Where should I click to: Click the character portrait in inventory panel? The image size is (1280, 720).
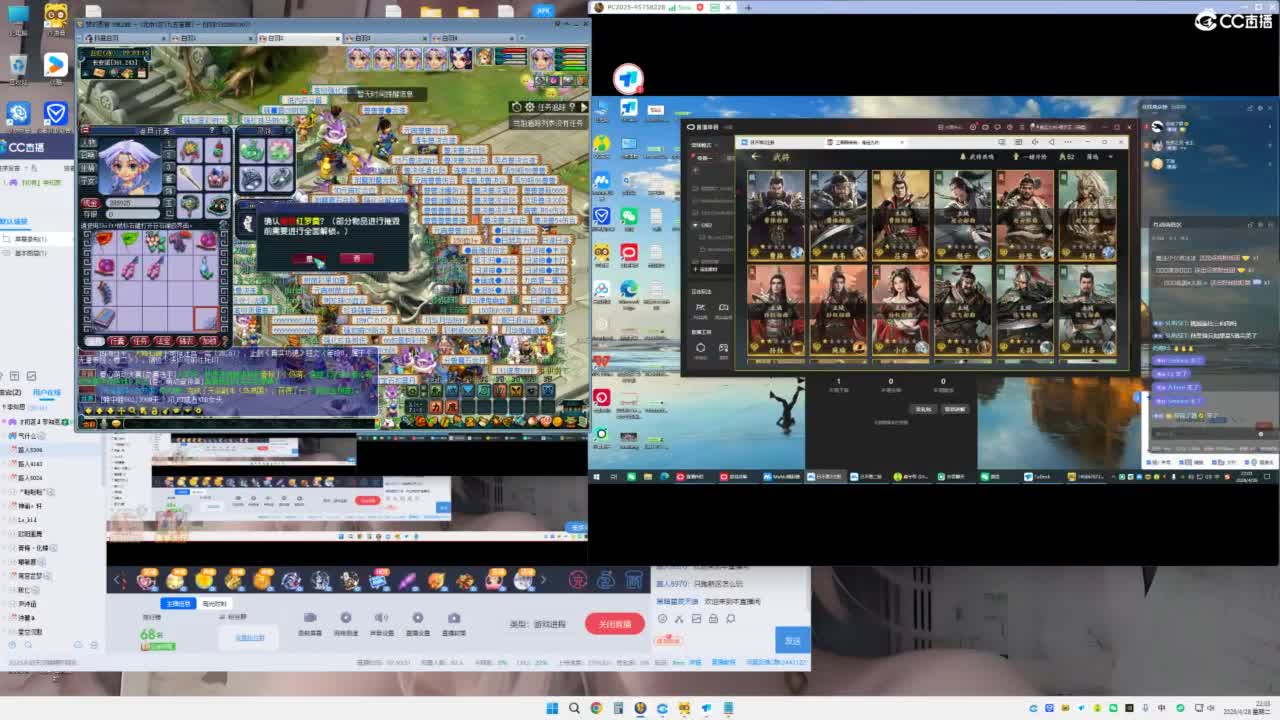[132, 167]
